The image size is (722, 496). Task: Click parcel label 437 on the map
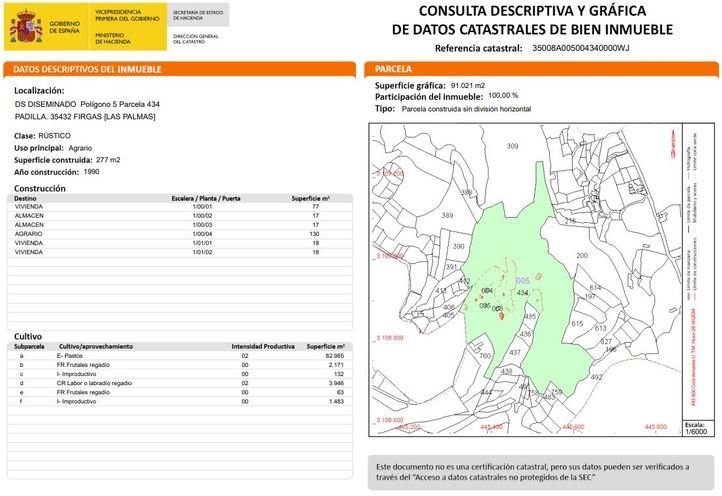515,352
